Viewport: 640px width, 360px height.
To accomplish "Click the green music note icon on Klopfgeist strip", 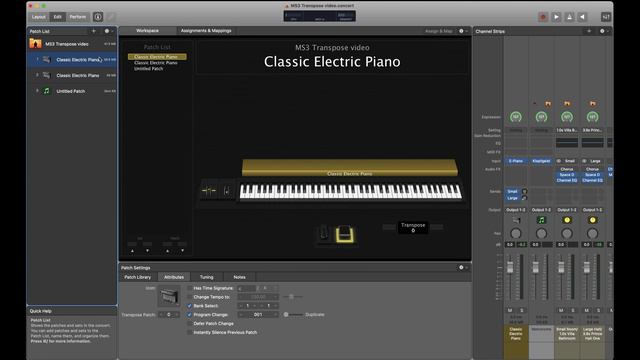I will coord(541,220).
